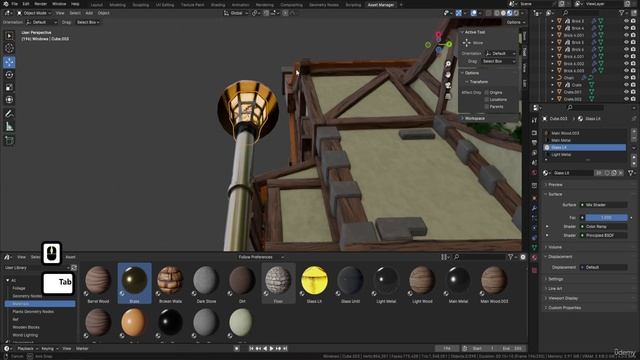Adjust the Fac value slider
Viewport: 640px width, 360px height.
[606, 218]
